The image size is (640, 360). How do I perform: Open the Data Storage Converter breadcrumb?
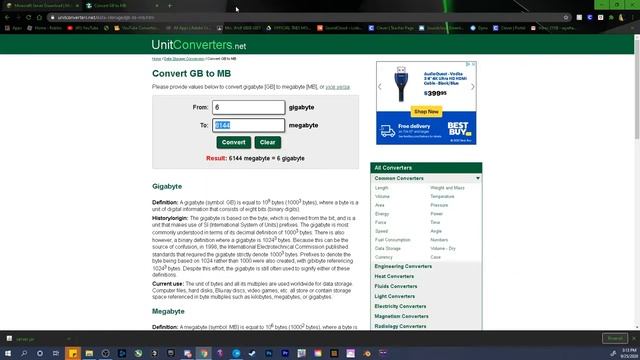click(184, 59)
